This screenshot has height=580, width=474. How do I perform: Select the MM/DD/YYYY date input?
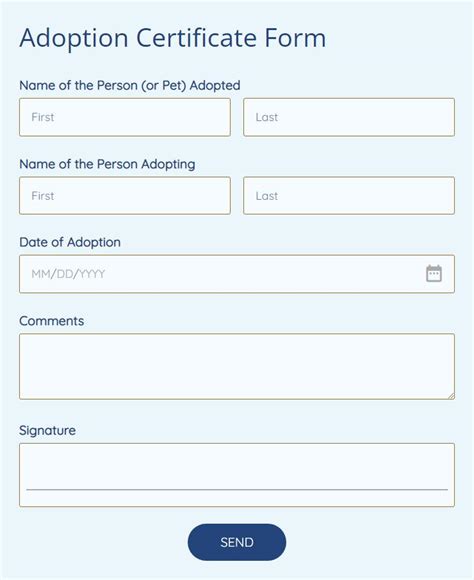[x=237, y=274]
